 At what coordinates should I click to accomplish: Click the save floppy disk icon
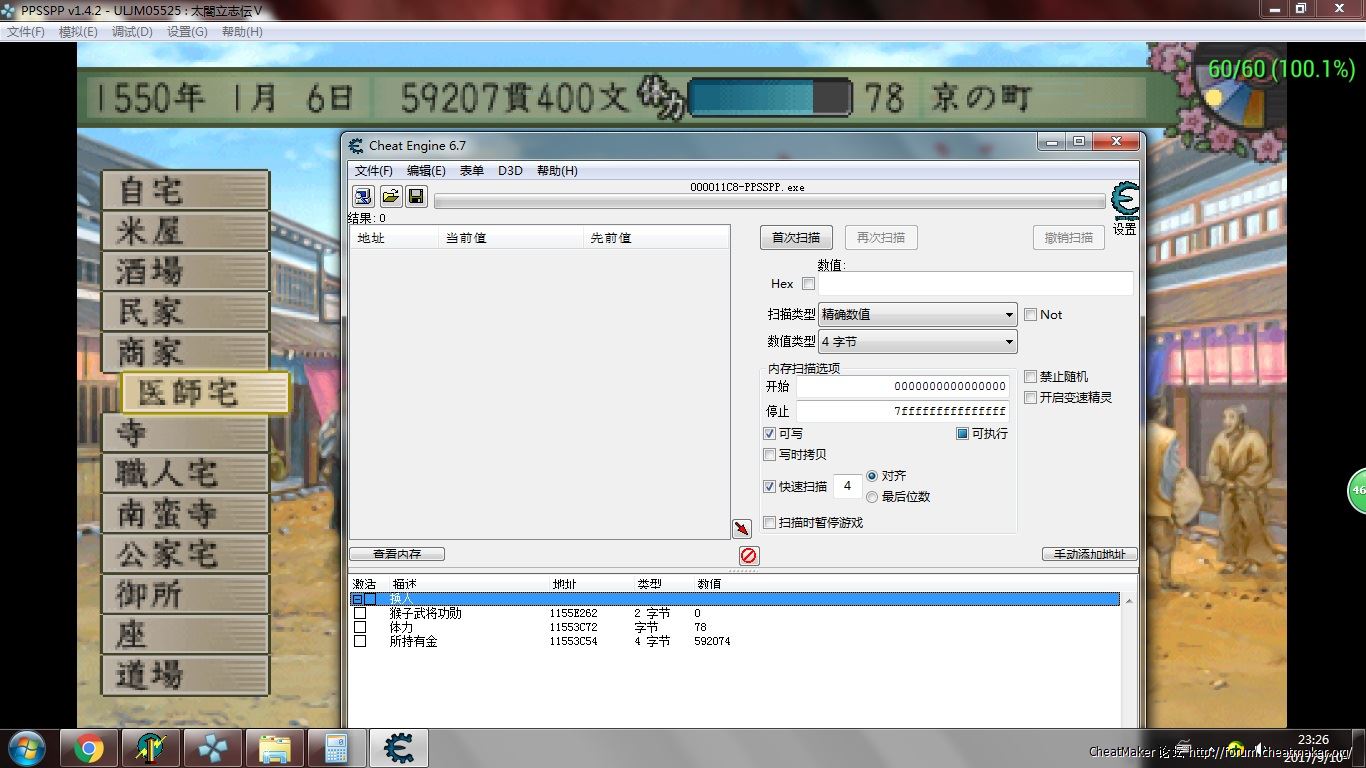pyautogui.click(x=416, y=196)
